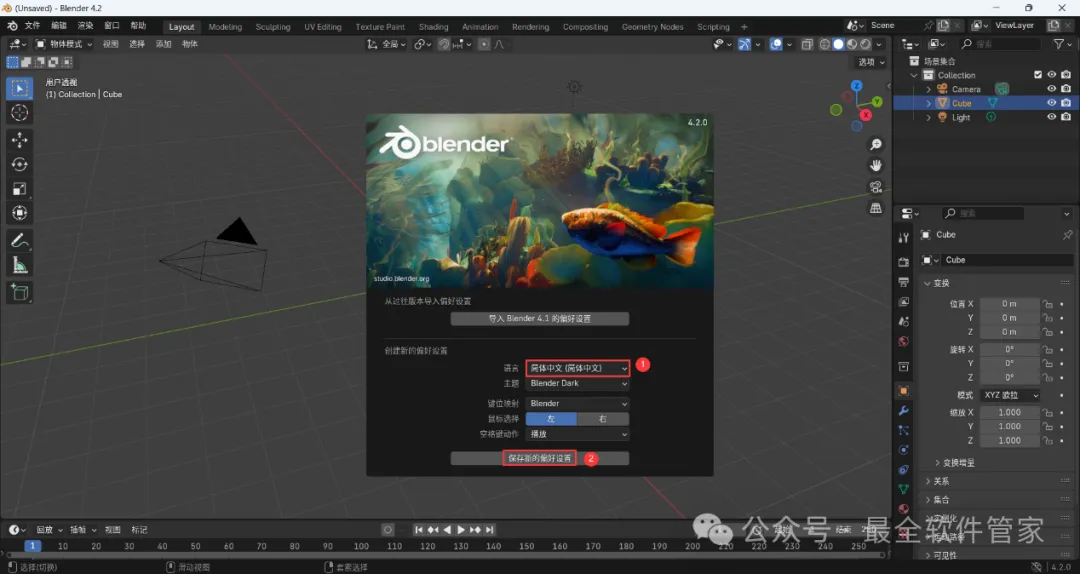The width and height of the screenshot is (1080, 574).
Task: Open the Object properties tab
Action: pos(904,391)
